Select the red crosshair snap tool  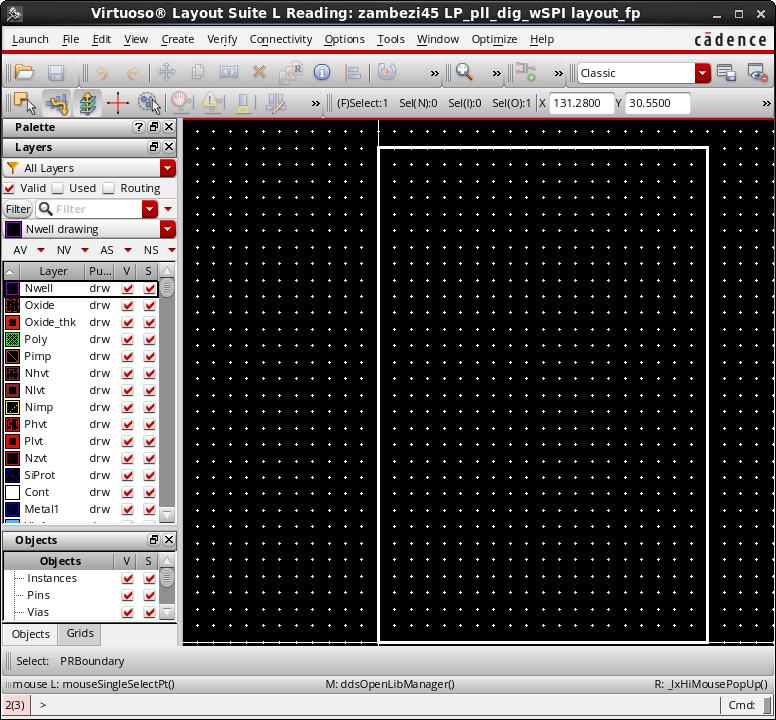click(x=118, y=103)
